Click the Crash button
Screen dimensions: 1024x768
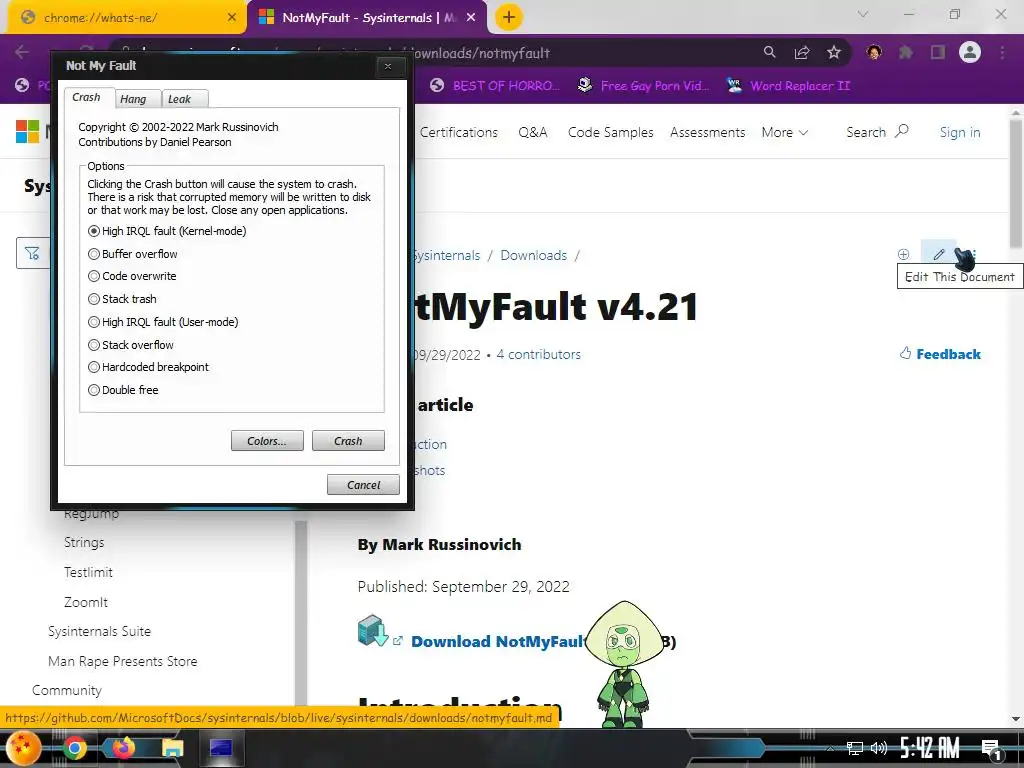pyautogui.click(x=348, y=441)
